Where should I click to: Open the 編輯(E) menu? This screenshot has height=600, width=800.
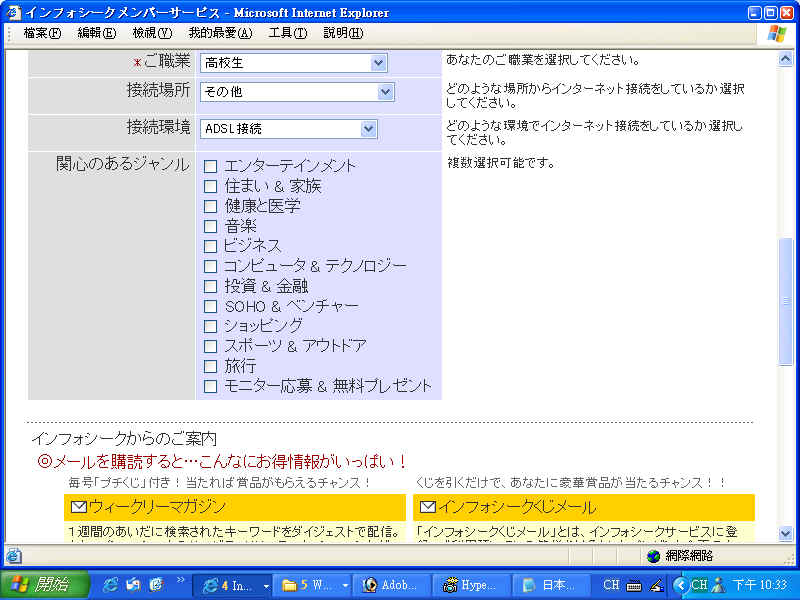point(97,33)
